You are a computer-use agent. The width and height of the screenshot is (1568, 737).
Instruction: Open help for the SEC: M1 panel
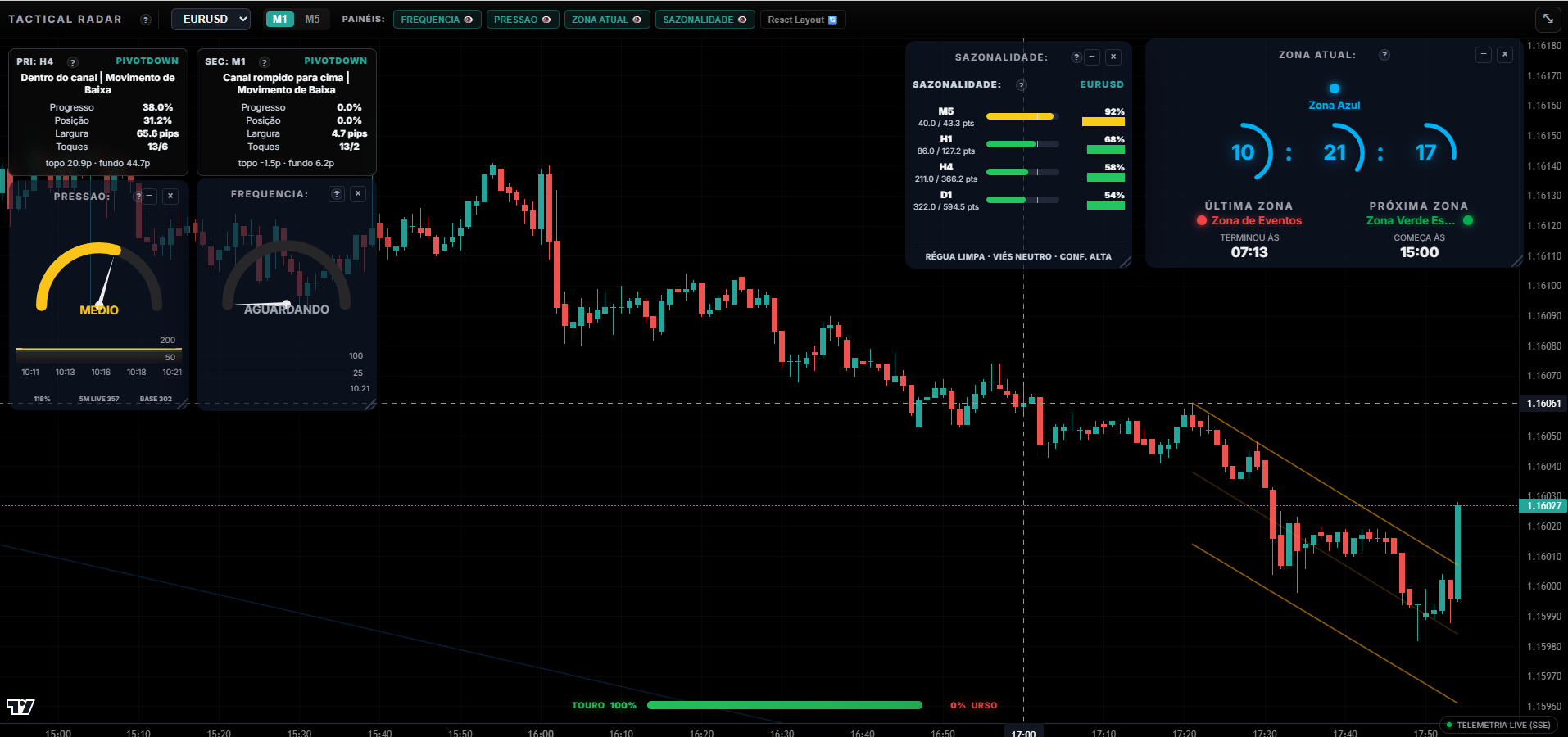265,61
